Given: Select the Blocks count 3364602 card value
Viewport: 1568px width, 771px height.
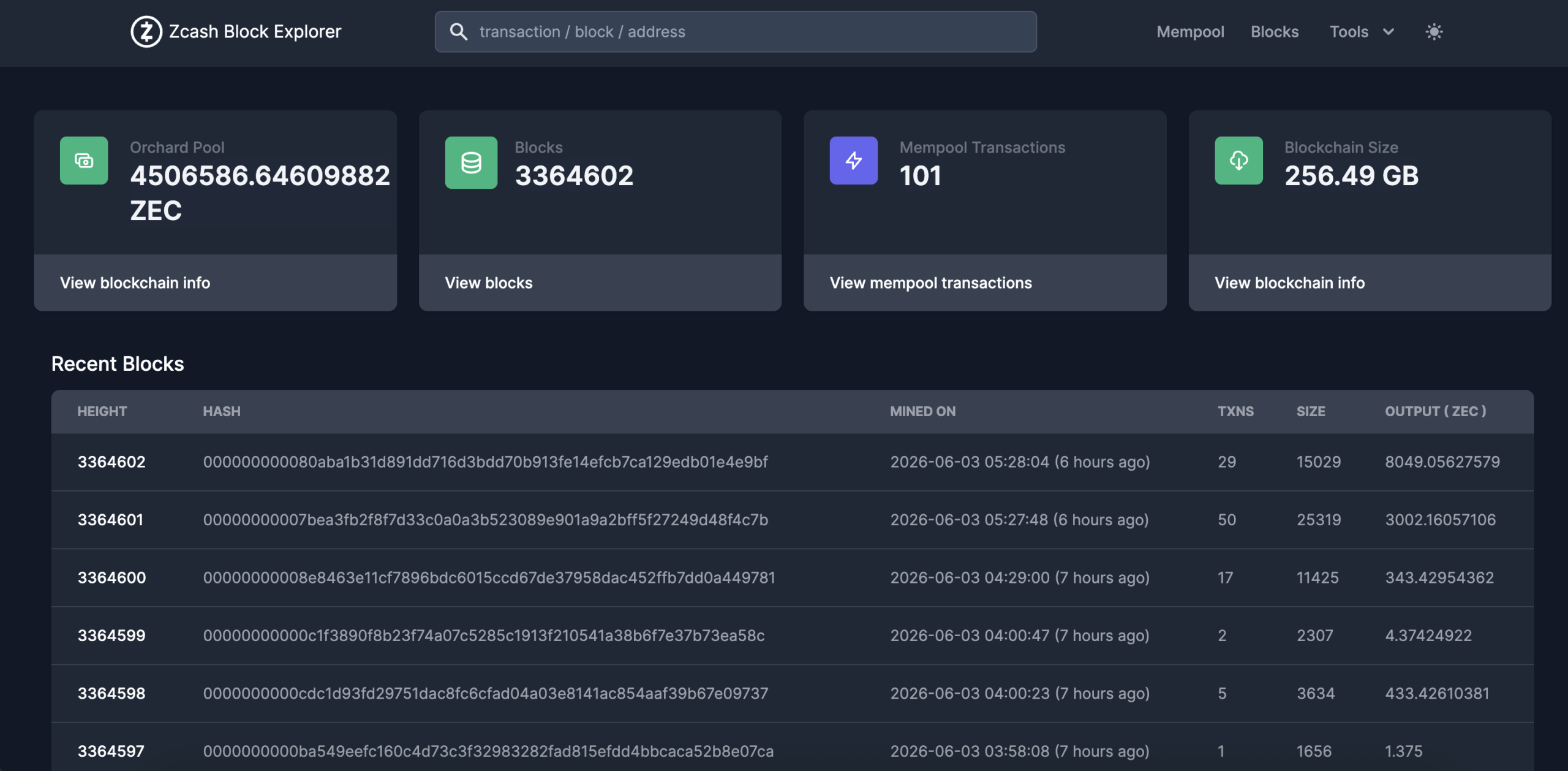Looking at the screenshot, I should point(574,176).
